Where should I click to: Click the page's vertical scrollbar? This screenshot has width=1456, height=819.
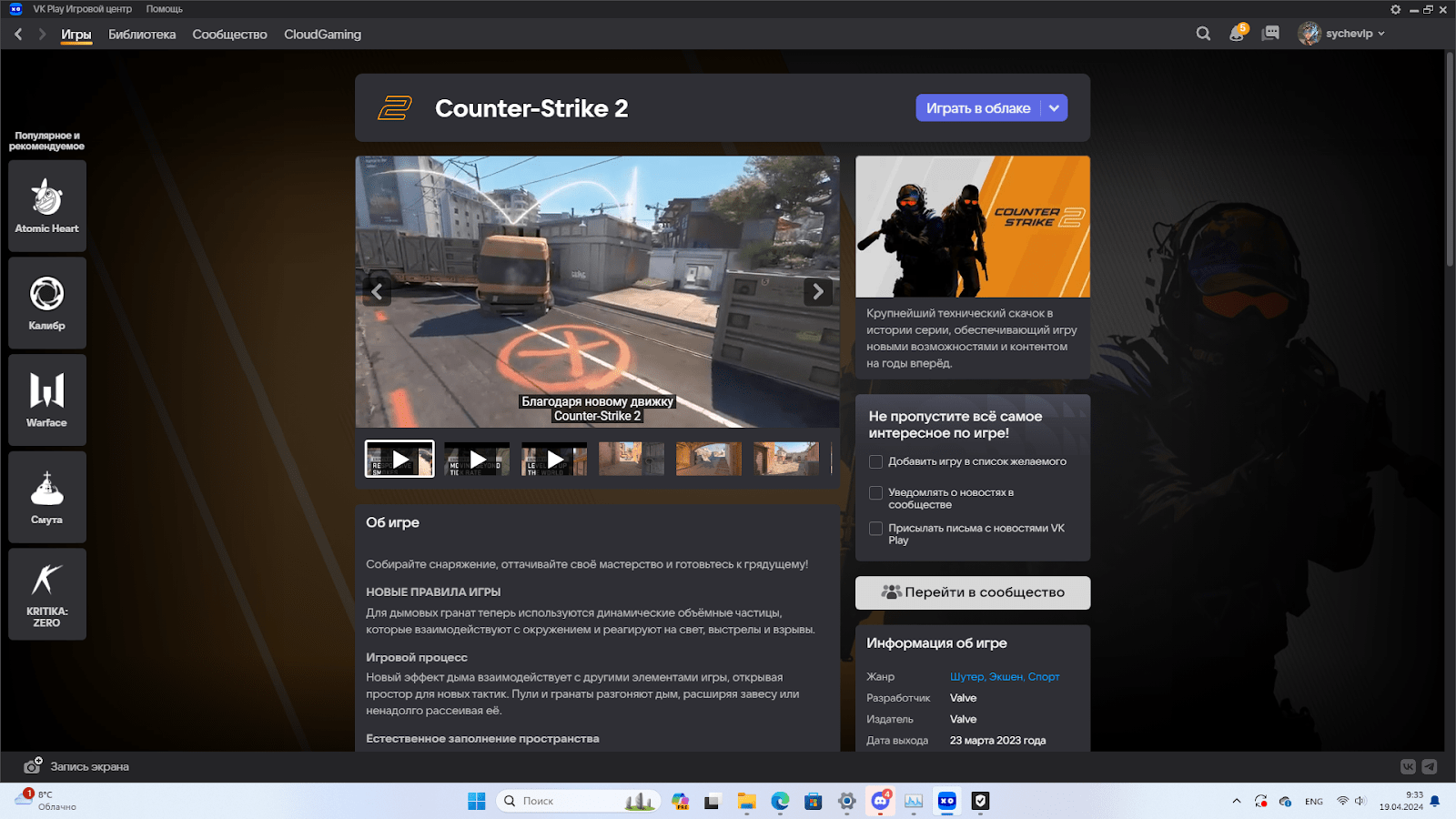(x=1450, y=159)
